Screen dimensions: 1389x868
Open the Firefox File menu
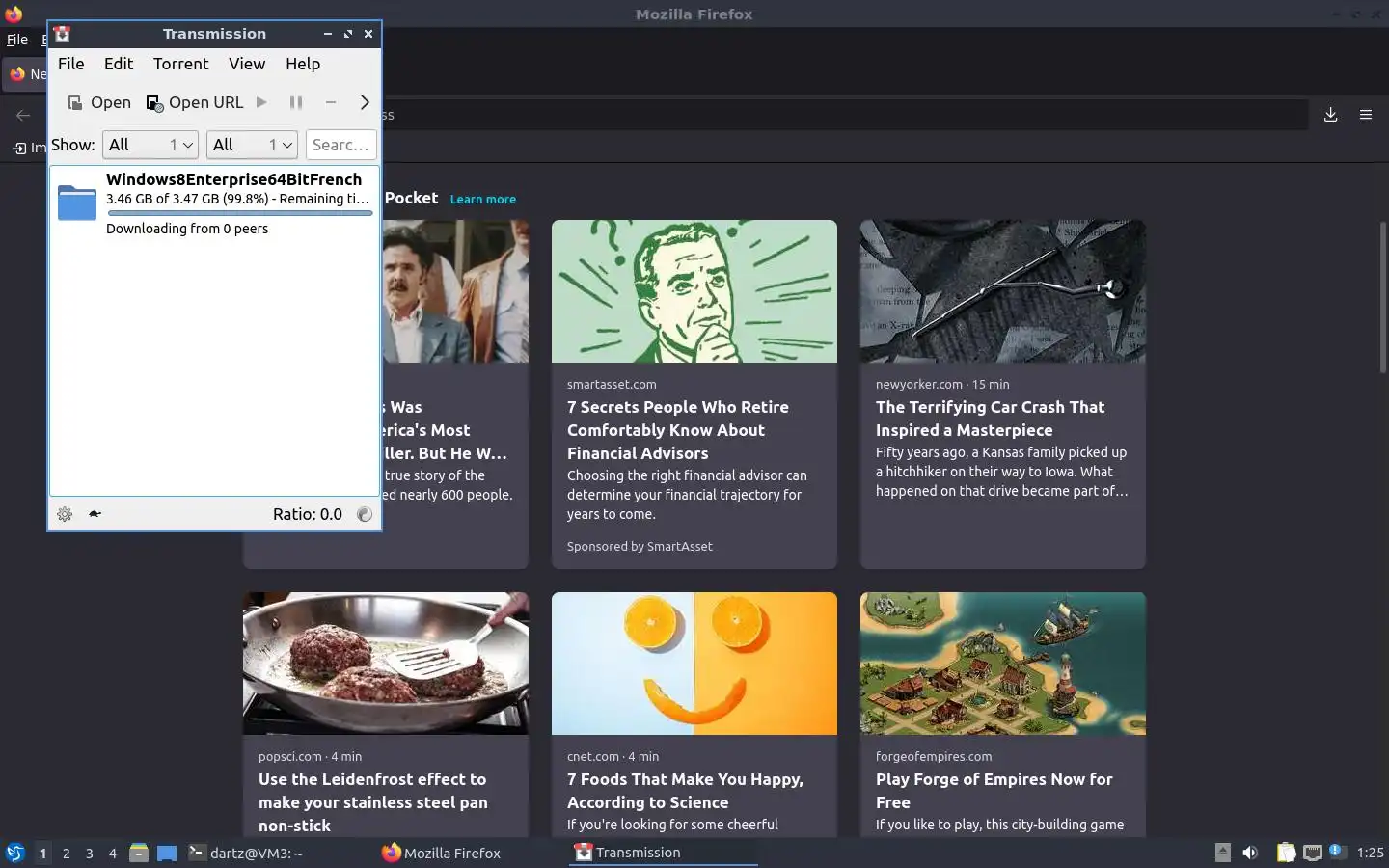click(x=17, y=40)
